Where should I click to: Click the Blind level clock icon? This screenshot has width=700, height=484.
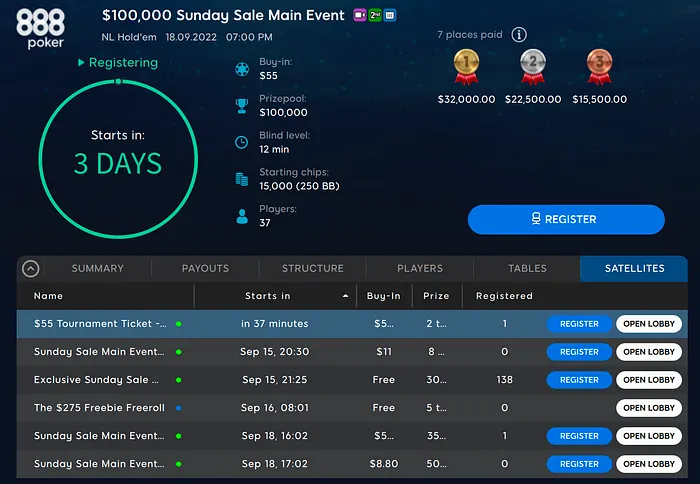[x=241, y=142]
